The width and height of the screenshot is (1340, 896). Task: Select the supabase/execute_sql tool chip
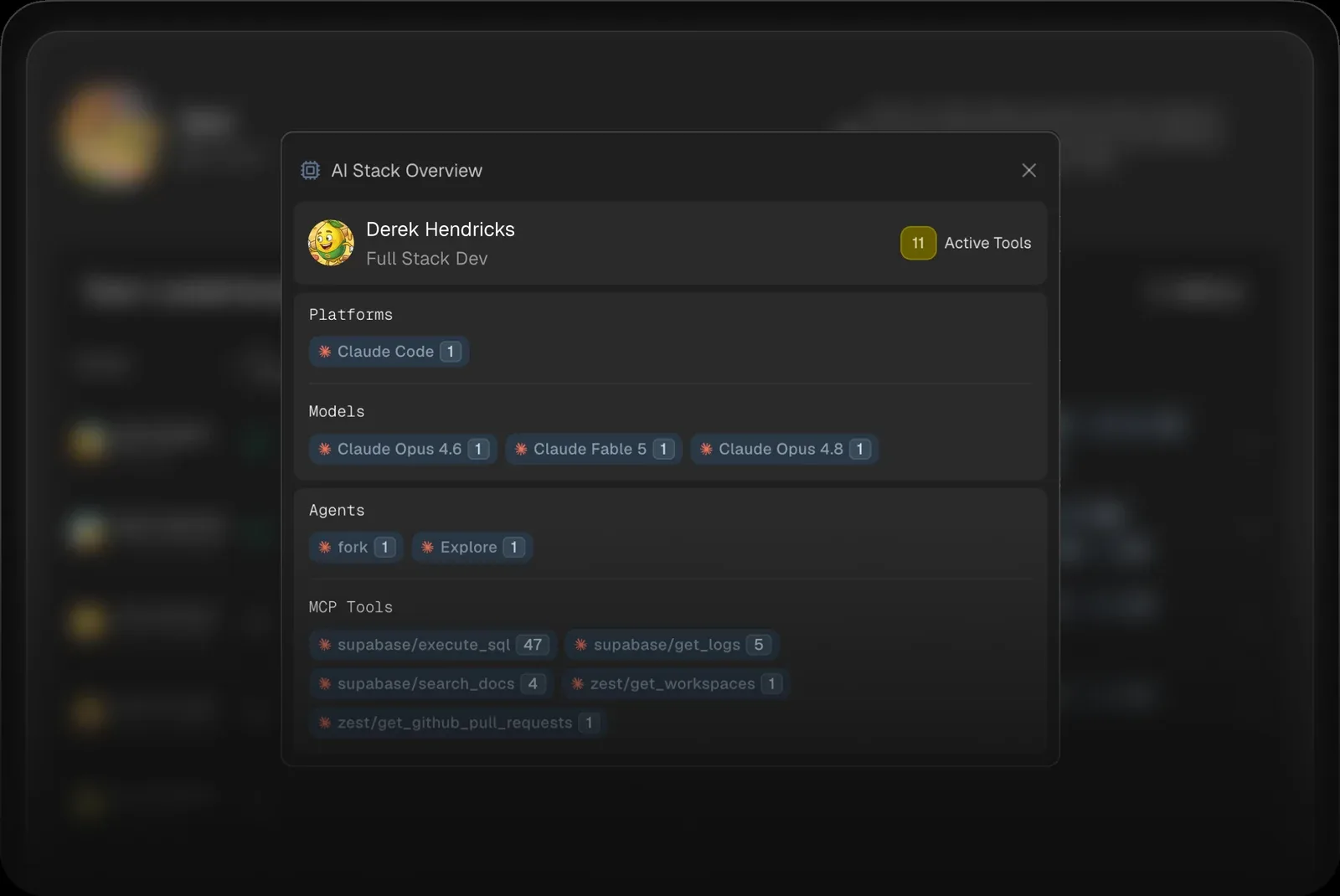(x=433, y=645)
